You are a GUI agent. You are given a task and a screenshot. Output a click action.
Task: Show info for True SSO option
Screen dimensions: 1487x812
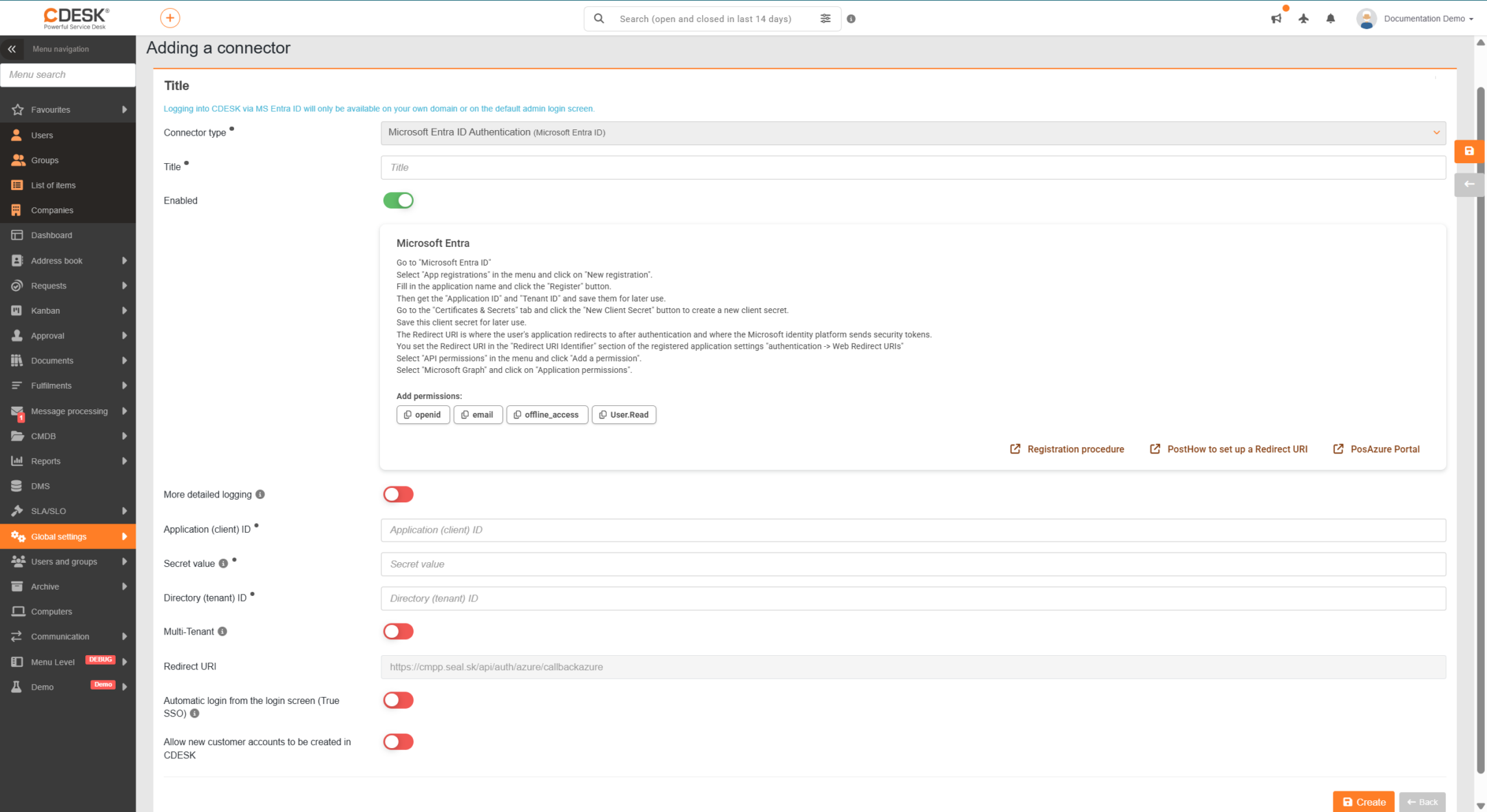(195, 714)
